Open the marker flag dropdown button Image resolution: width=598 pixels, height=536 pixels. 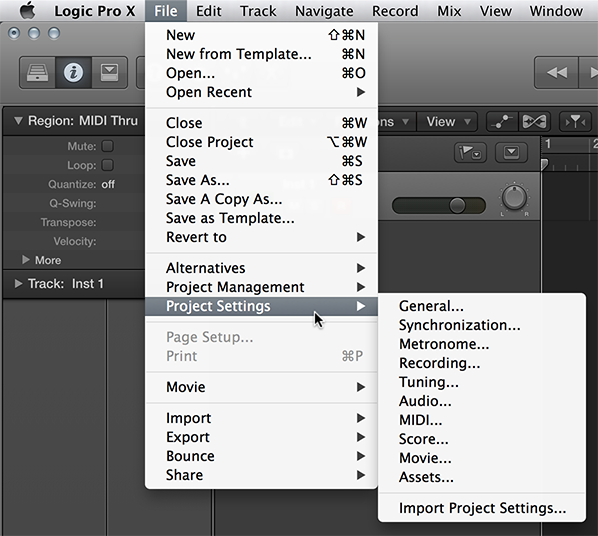[470, 153]
